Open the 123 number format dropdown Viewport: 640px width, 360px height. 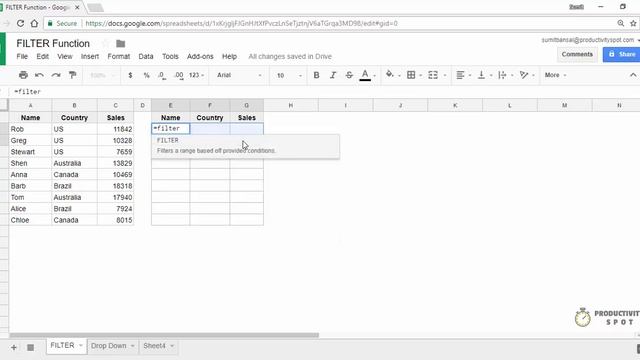[196, 75]
